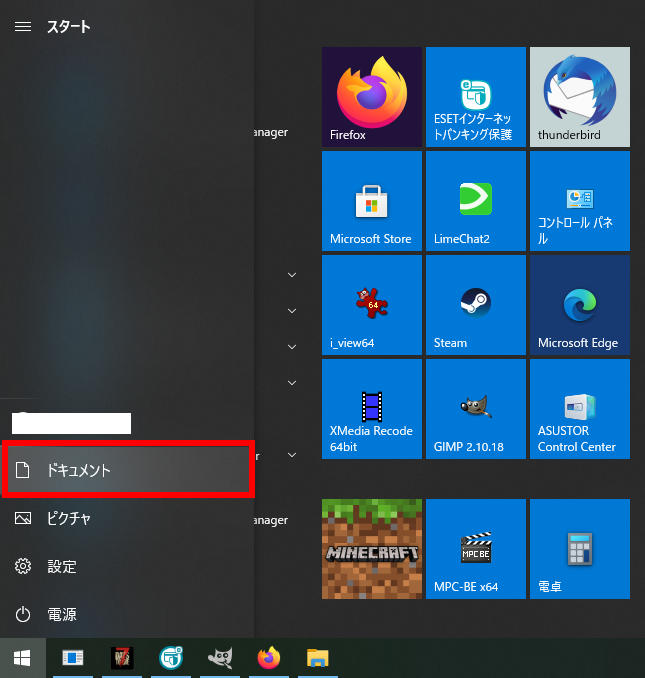Image resolution: width=645 pixels, height=678 pixels.
Task: Expand the chevron beside ドキュメント row
Action: coord(292,455)
